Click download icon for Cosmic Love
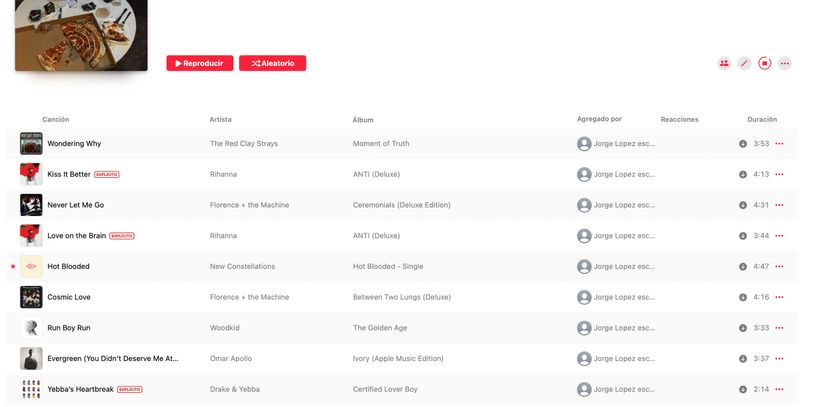 [x=743, y=297]
